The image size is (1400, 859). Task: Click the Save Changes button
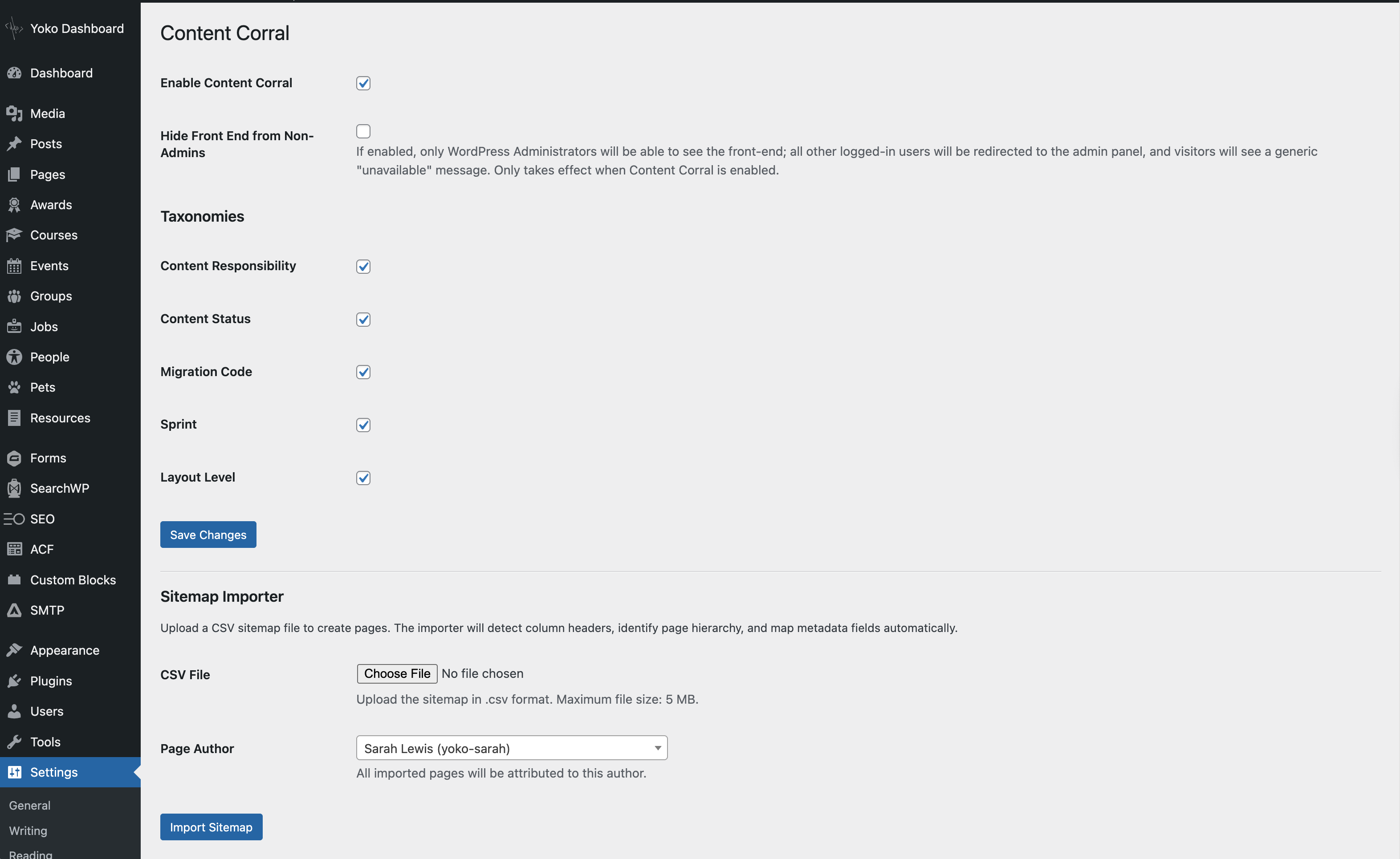(208, 534)
